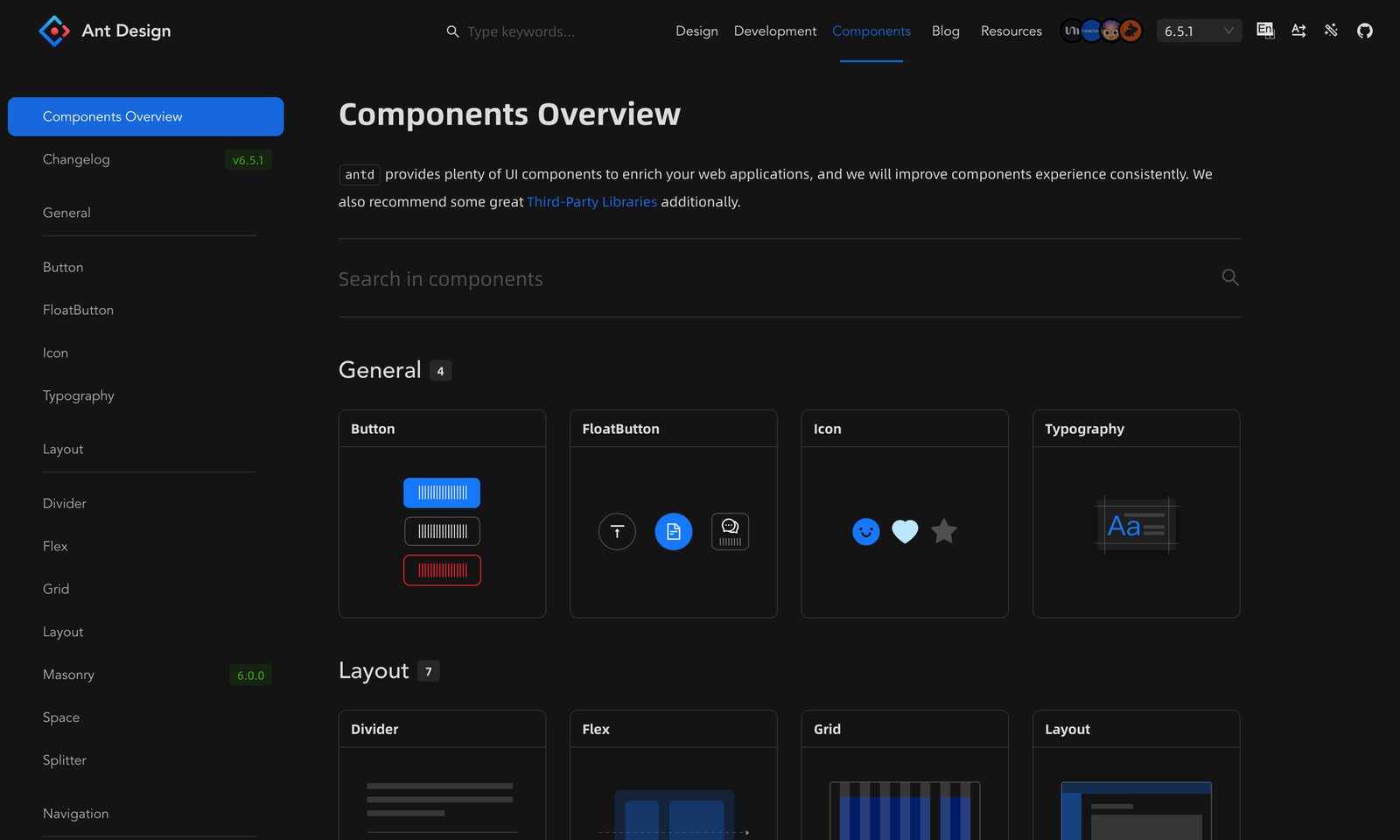Open the version 6.5.1 dropdown

tap(1199, 31)
